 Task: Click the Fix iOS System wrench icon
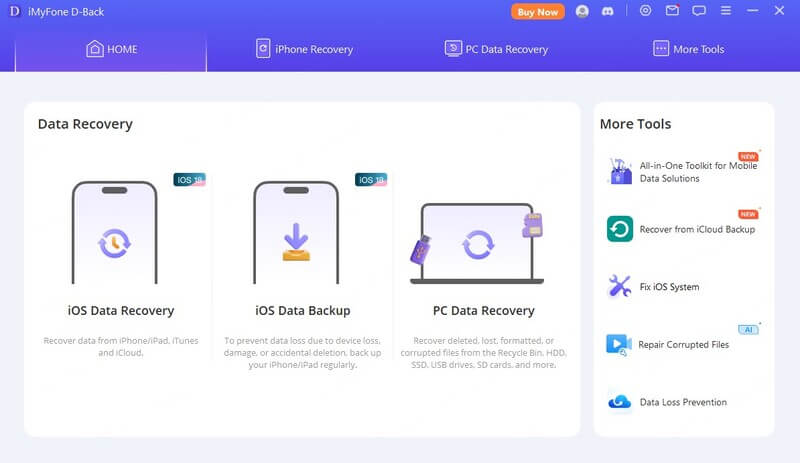click(x=619, y=286)
